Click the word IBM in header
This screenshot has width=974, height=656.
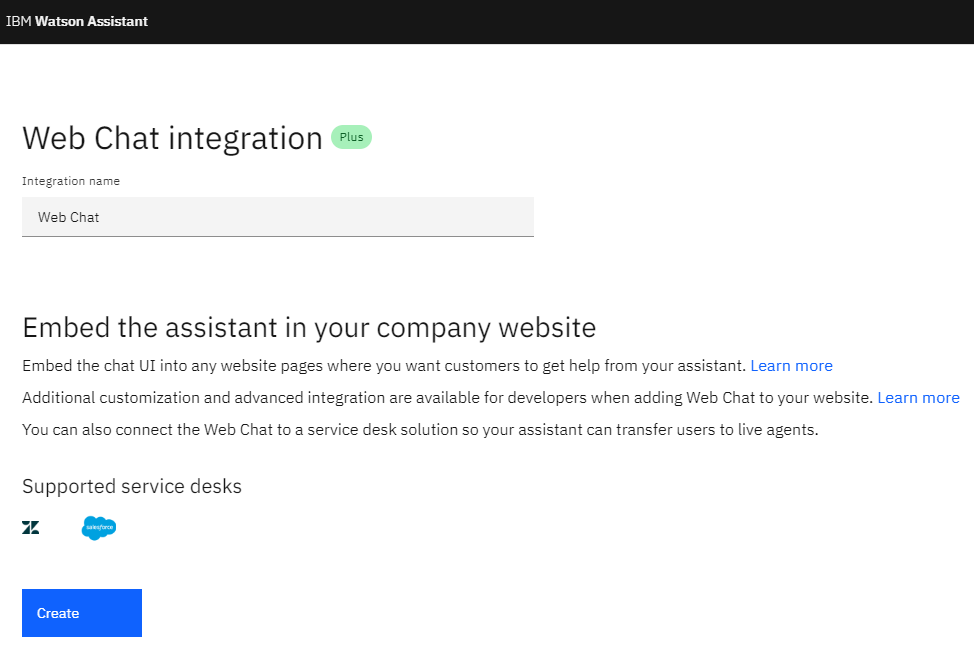(x=18, y=21)
